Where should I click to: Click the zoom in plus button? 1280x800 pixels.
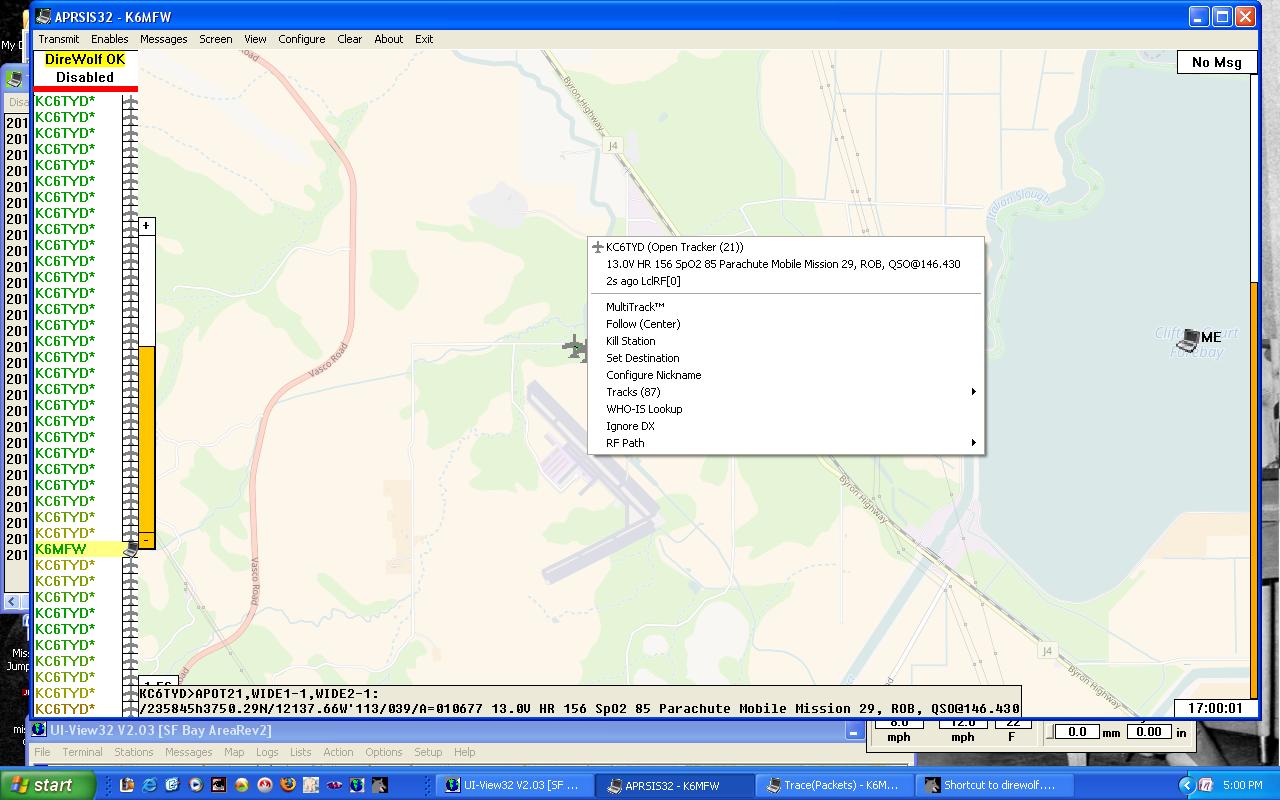tap(146, 226)
